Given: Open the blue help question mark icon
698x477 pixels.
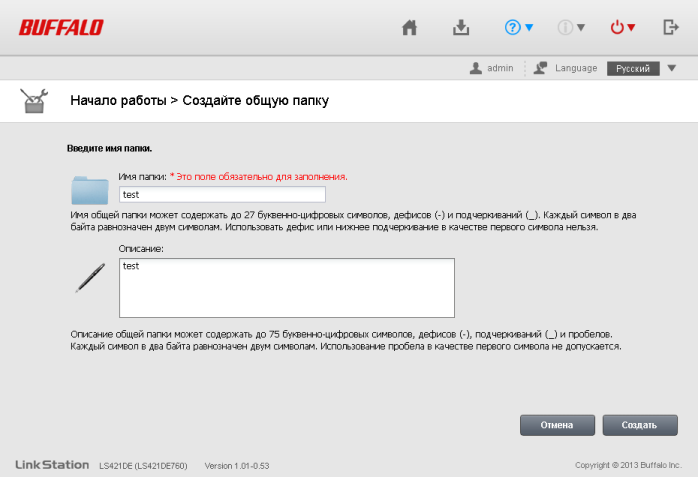Looking at the screenshot, I should click(x=512, y=28).
